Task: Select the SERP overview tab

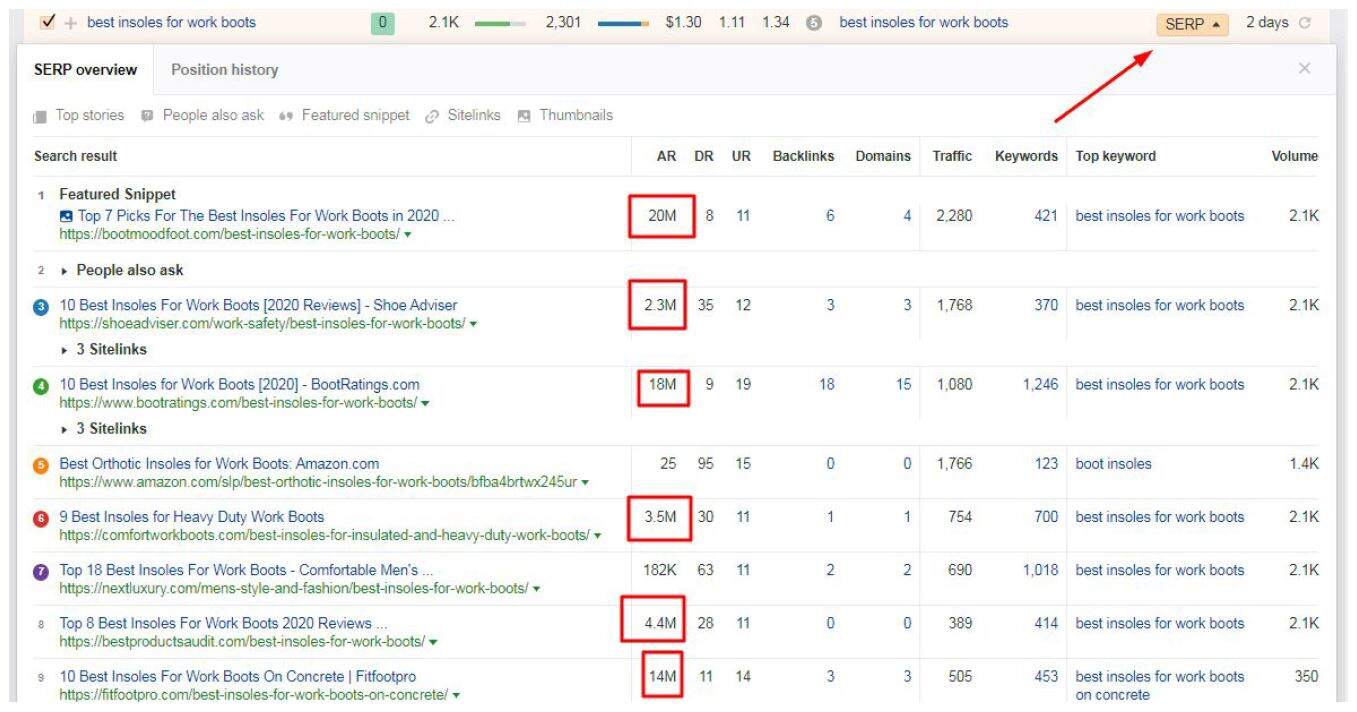Action: pos(85,70)
